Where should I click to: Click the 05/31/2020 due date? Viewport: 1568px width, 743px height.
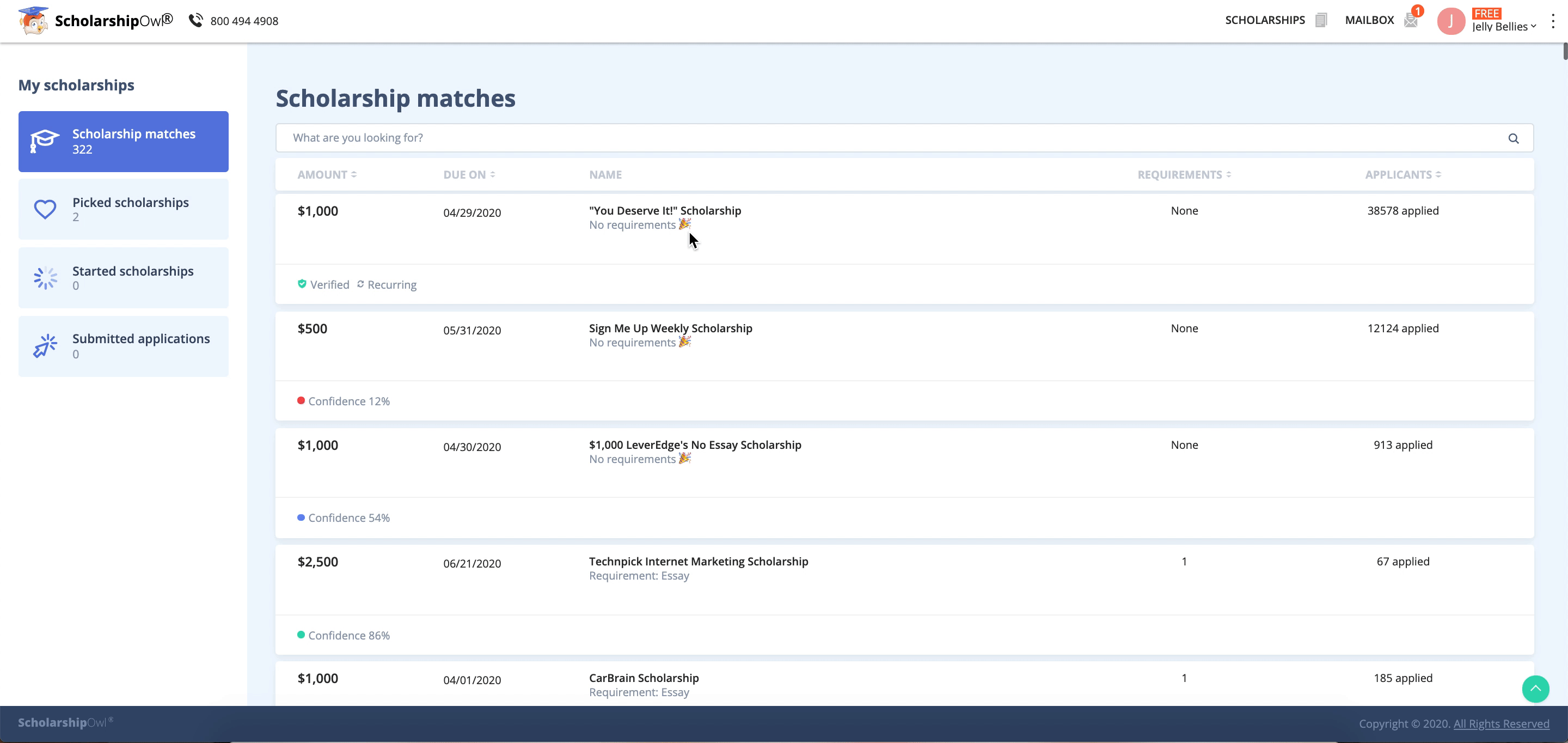(x=471, y=330)
